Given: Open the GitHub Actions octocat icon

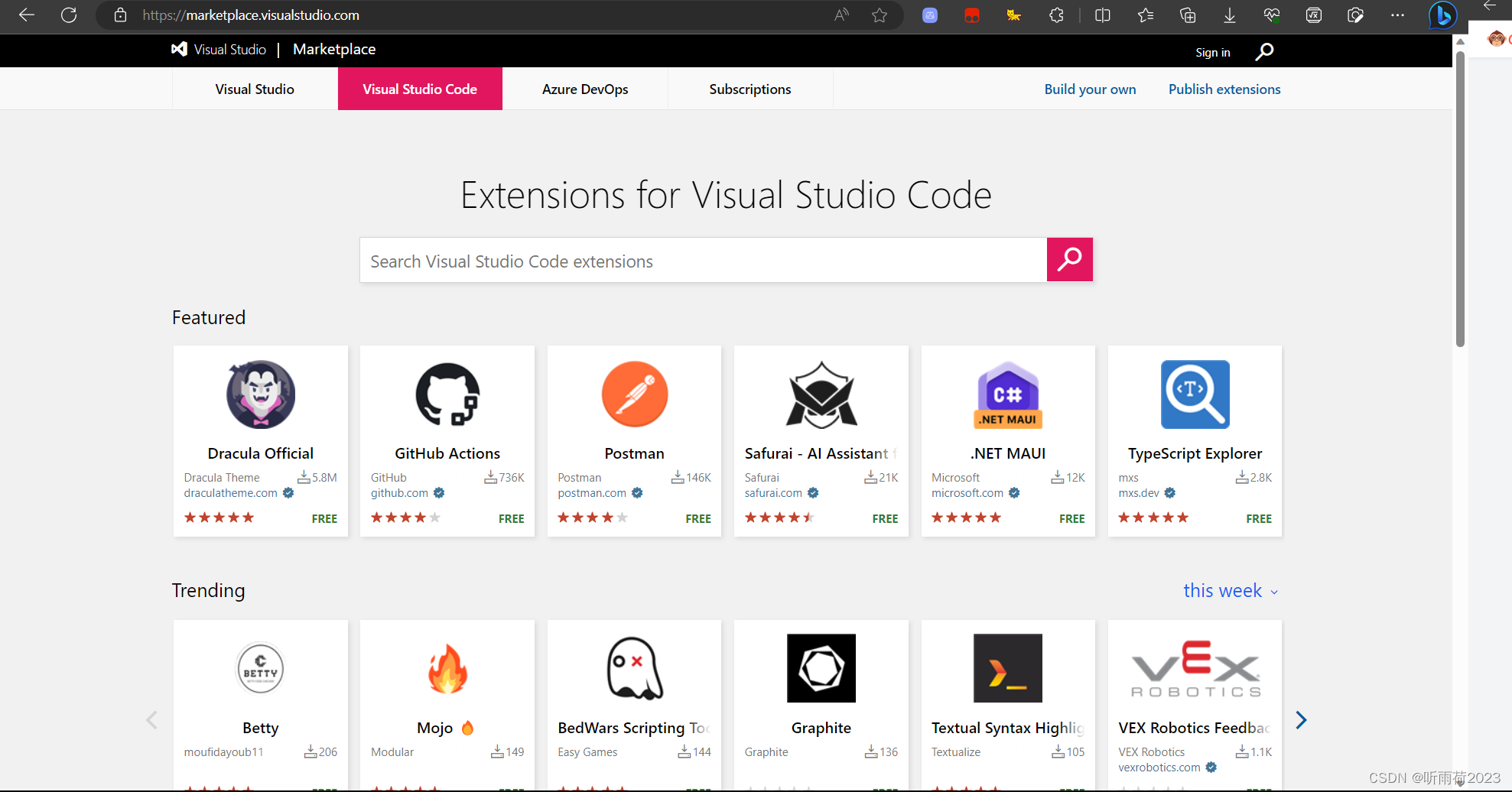Looking at the screenshot, I should point(447,394).
